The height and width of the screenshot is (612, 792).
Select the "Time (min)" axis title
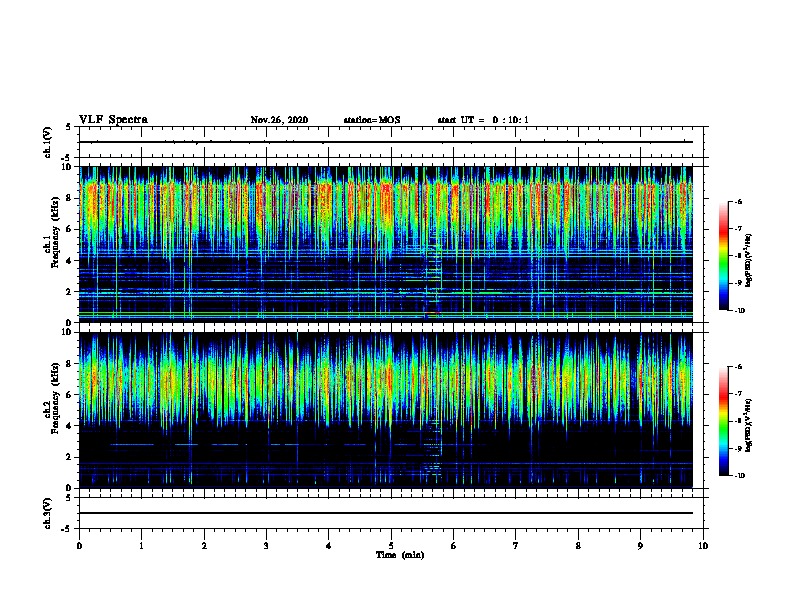[x=400, y=555]
